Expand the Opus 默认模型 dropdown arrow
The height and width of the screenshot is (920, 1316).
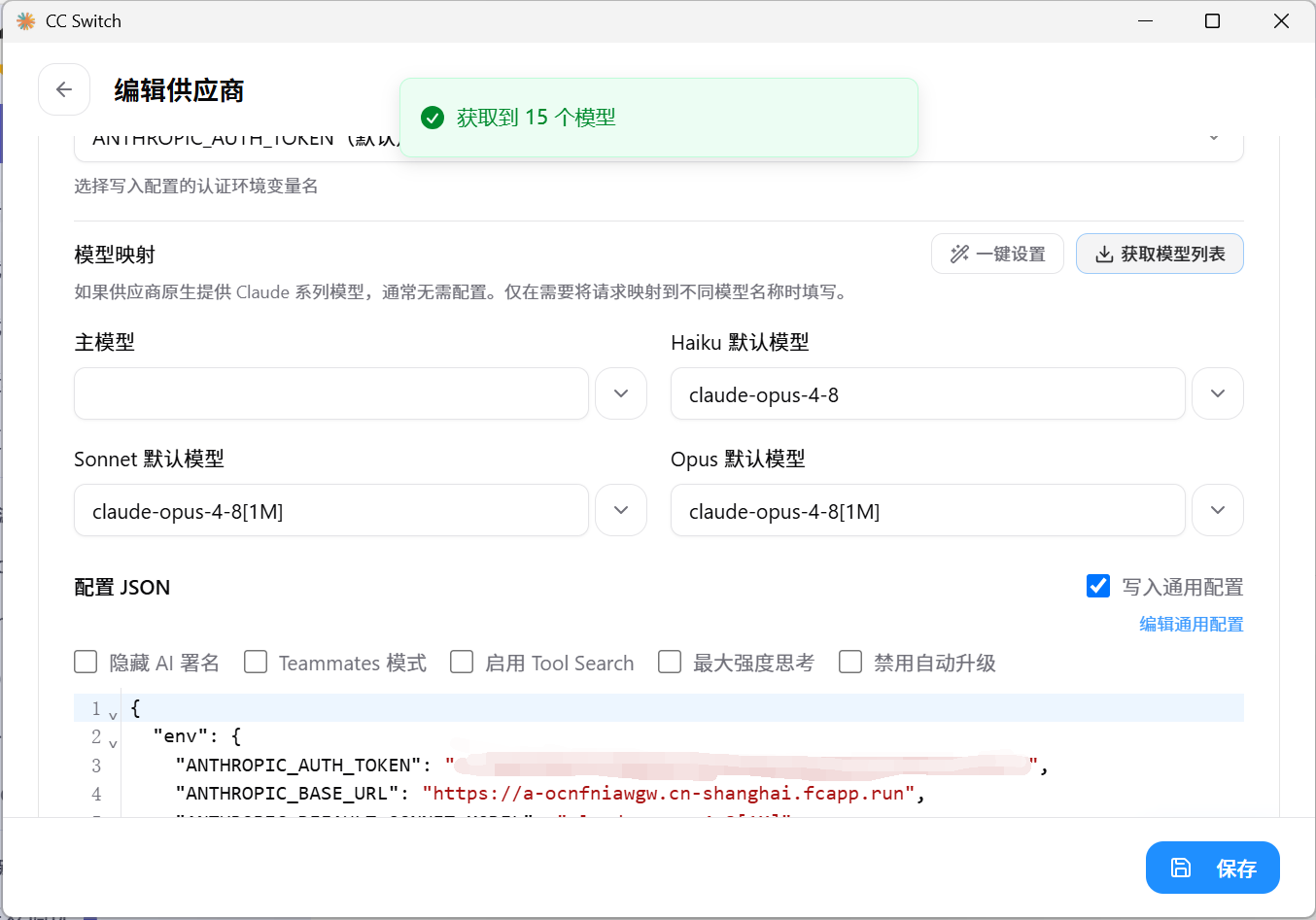point(1218,510)
